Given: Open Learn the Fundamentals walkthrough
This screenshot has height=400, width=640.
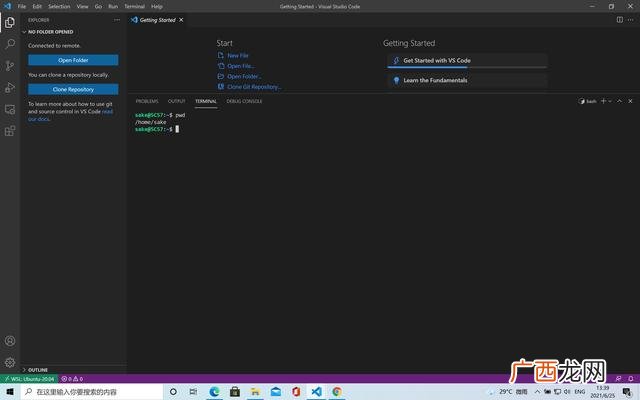Looking at the screenshot, I should 467,80.
